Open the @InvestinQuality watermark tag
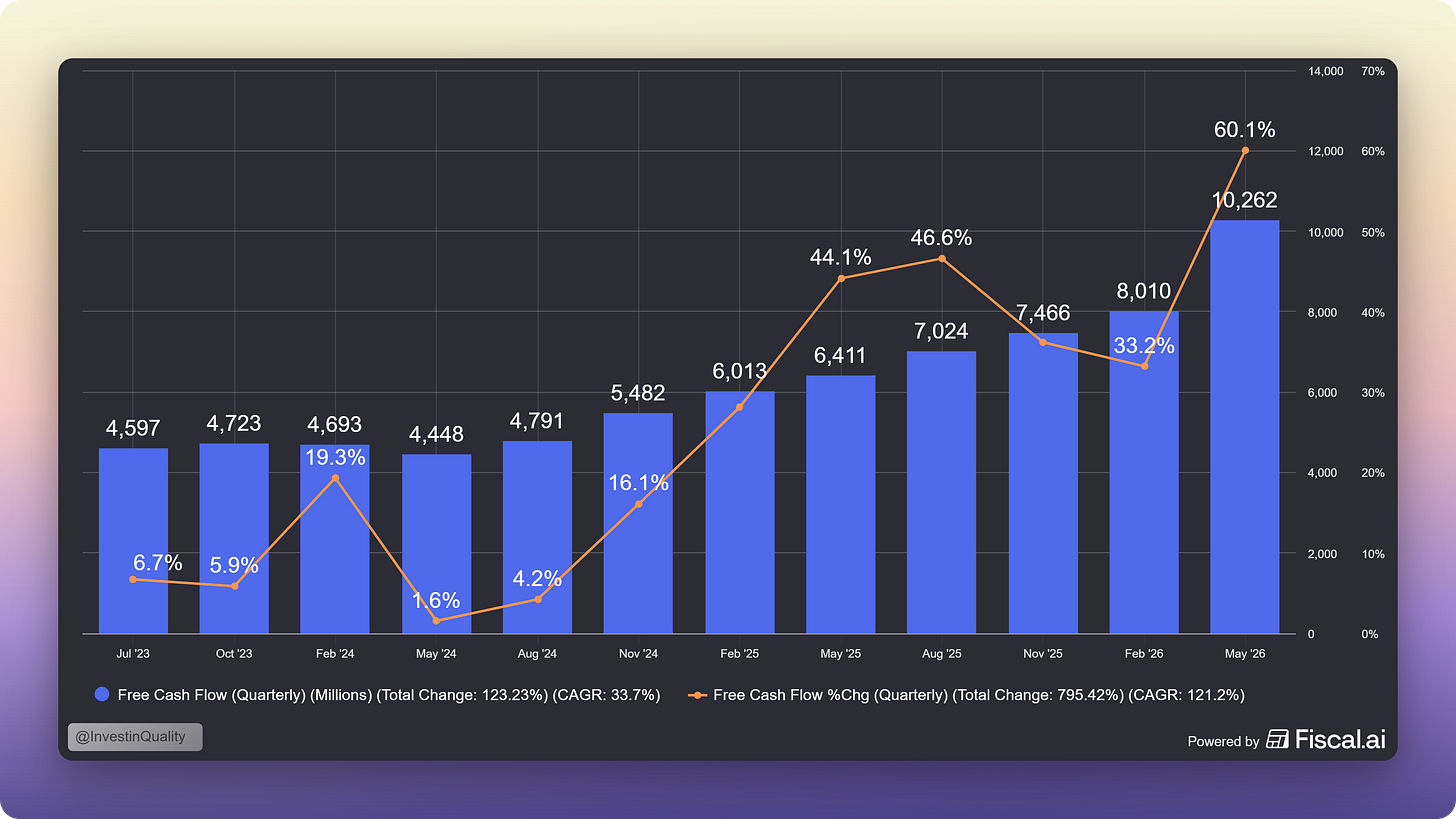 point(135,737)
